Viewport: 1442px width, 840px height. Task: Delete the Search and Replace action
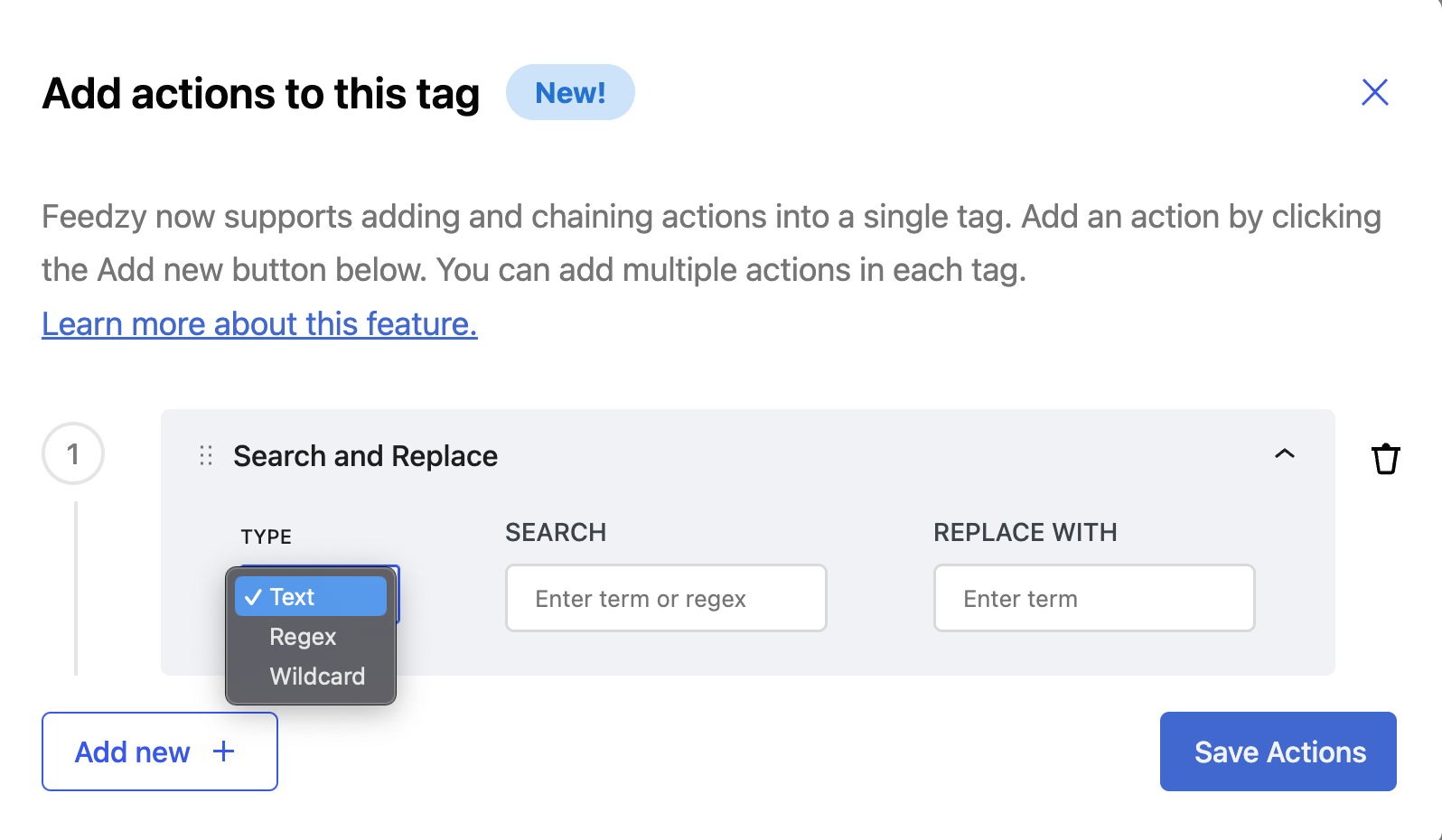coord(1386,459)
